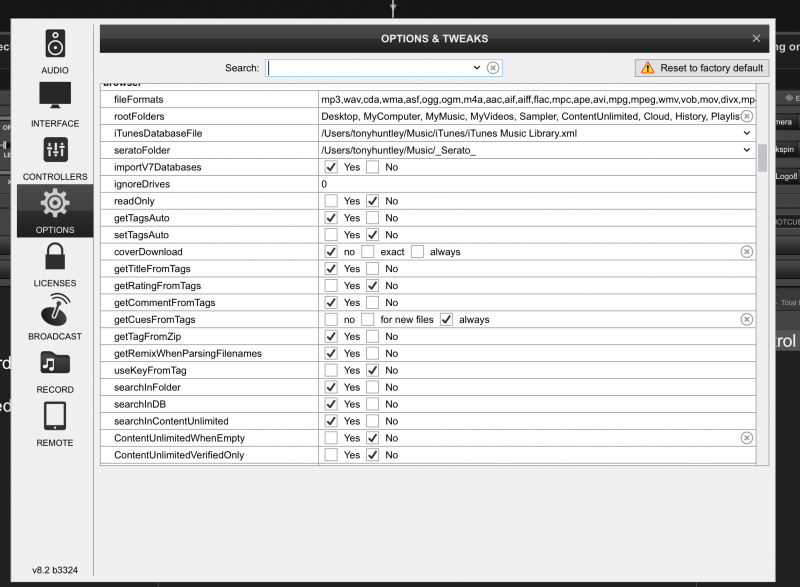Open the Remote tablet tab
Image resolution: width=800 pixels, height=587 pixels.
point(55,424)
